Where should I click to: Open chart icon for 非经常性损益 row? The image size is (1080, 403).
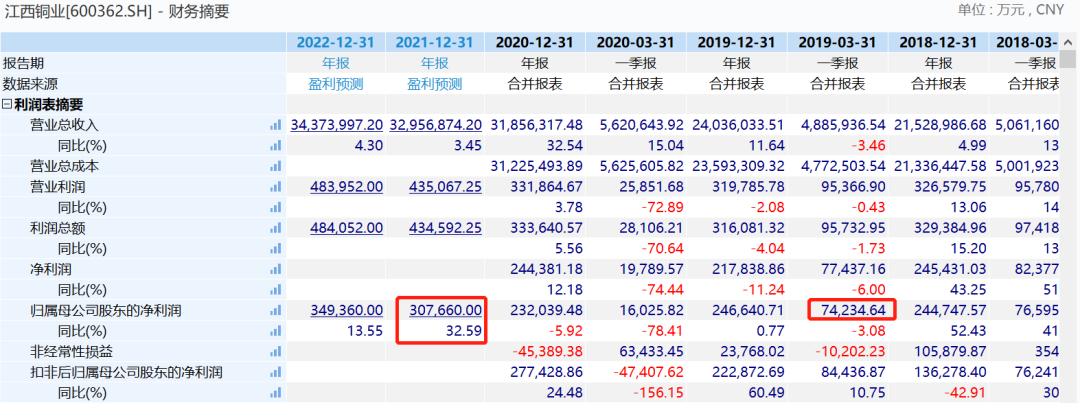276,352
